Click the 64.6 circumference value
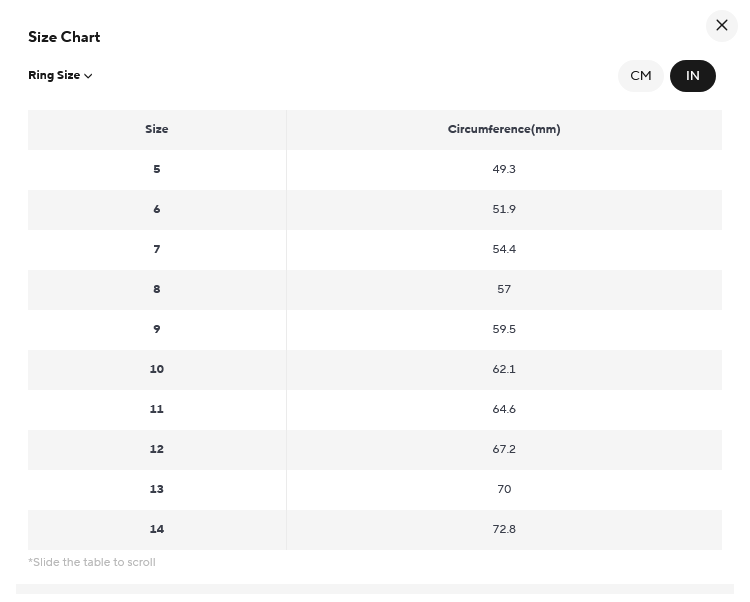The width and height of the screenshot is (750, 602). [x=504, y=409]
